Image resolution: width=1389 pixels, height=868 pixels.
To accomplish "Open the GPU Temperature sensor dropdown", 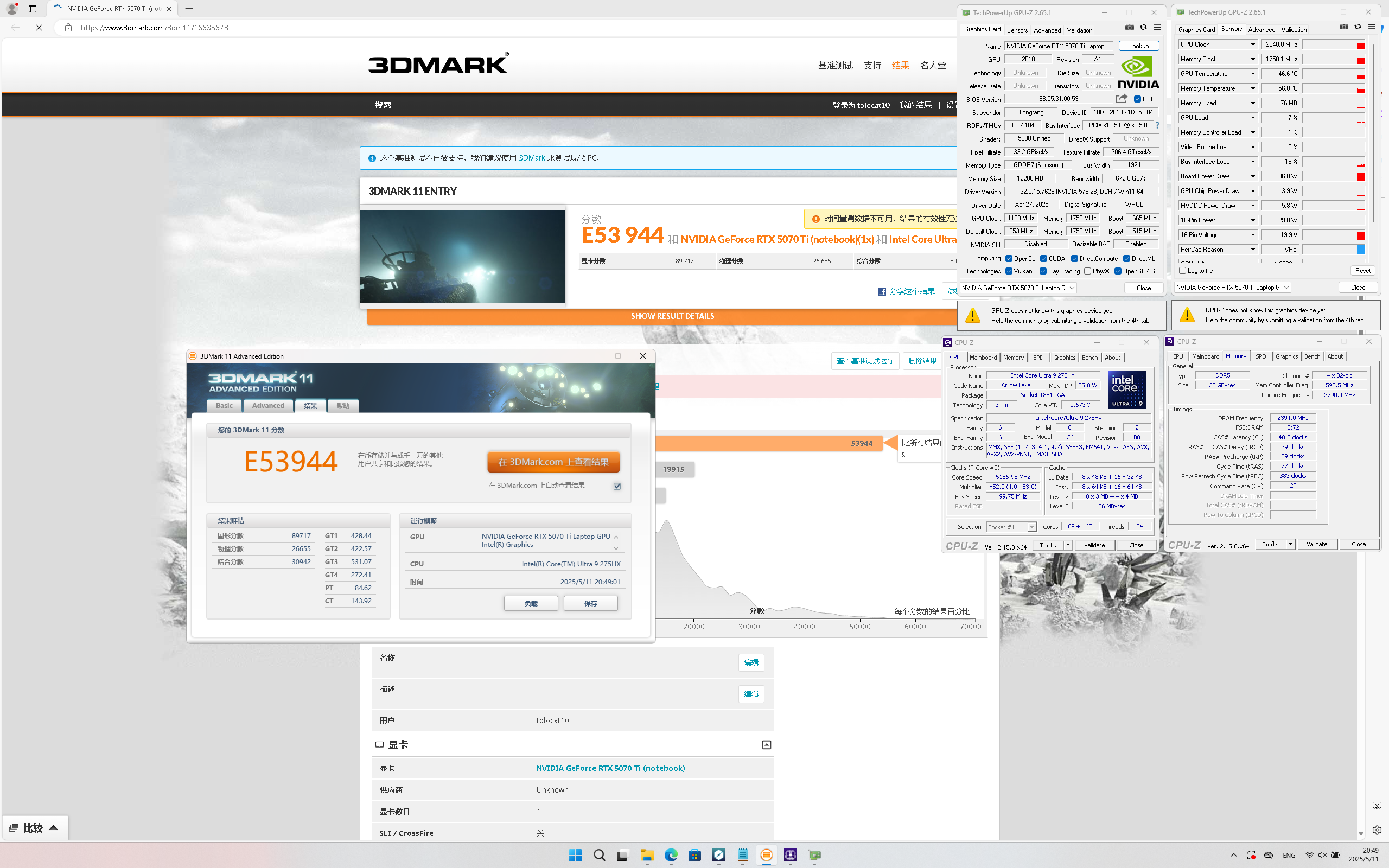I will [1252, 74].
